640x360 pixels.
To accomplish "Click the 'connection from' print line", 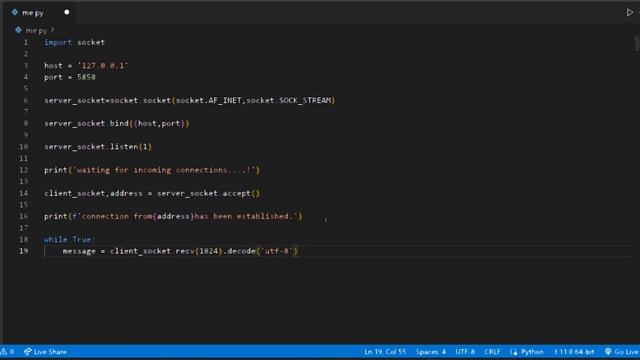I will pyautogui.click(x=173, y=216).
